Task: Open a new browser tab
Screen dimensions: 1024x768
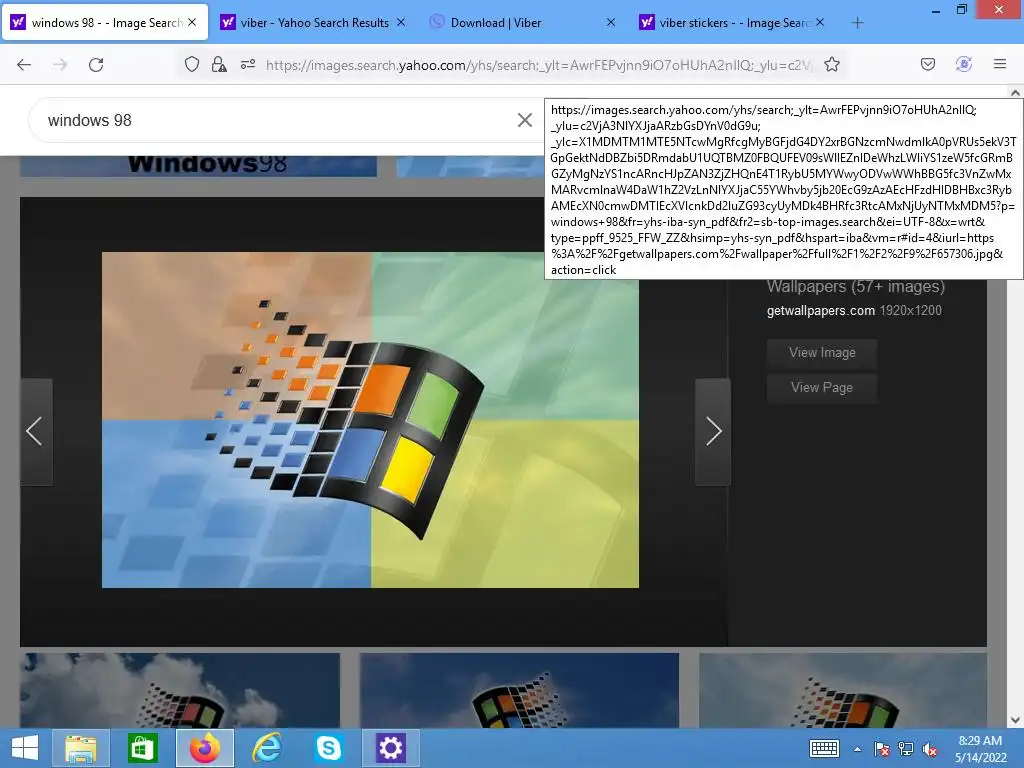Action: [x=857, y=23]
